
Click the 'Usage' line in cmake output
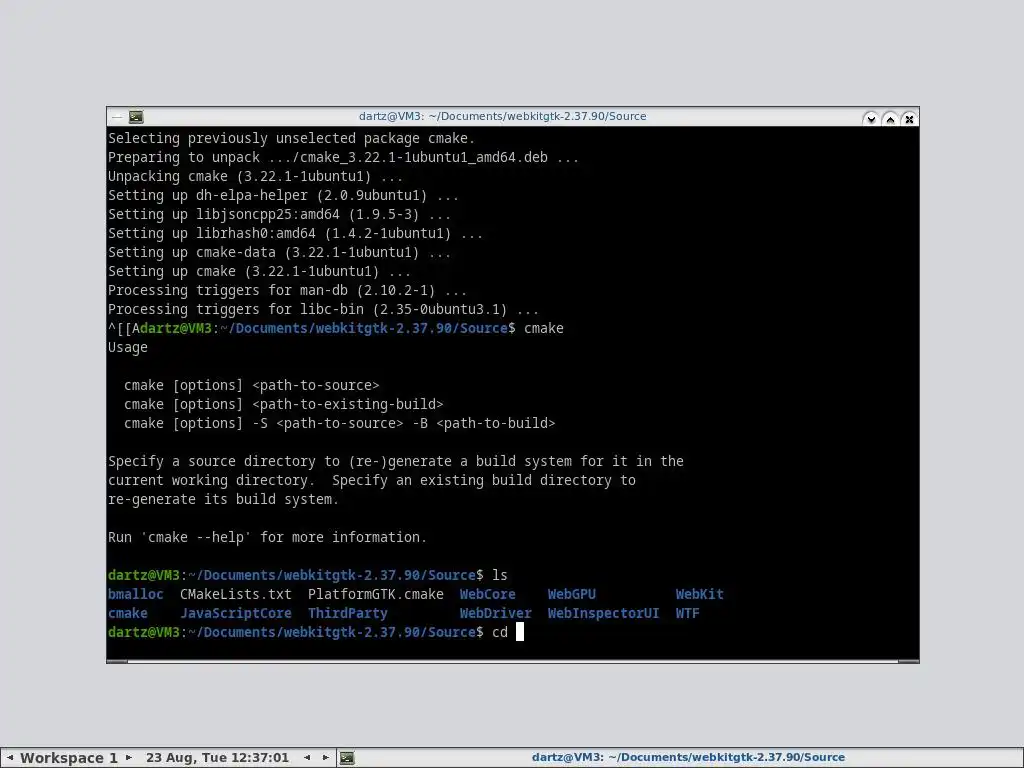coord(128,347)
